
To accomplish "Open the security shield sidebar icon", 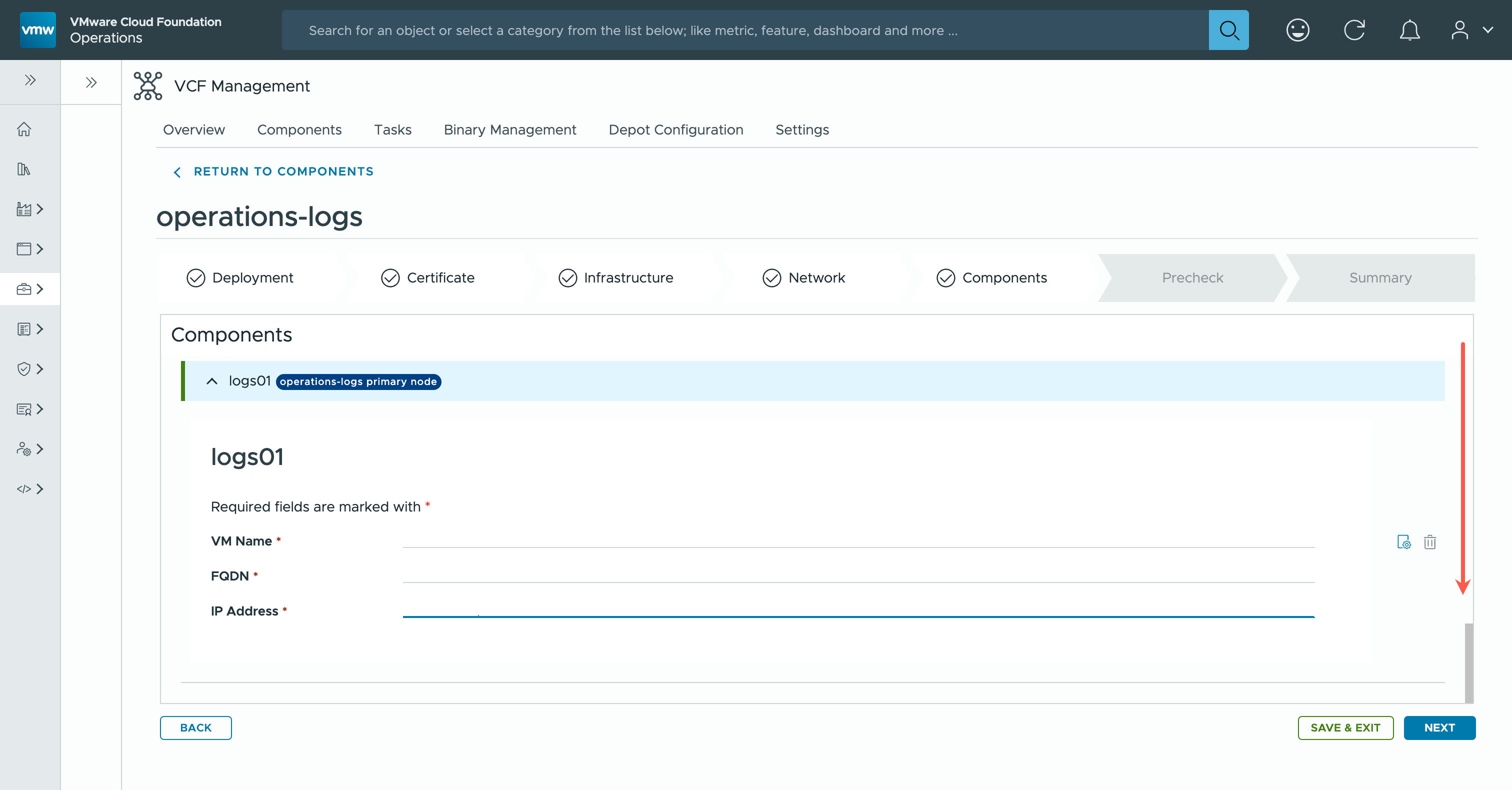I will point(24,368).
